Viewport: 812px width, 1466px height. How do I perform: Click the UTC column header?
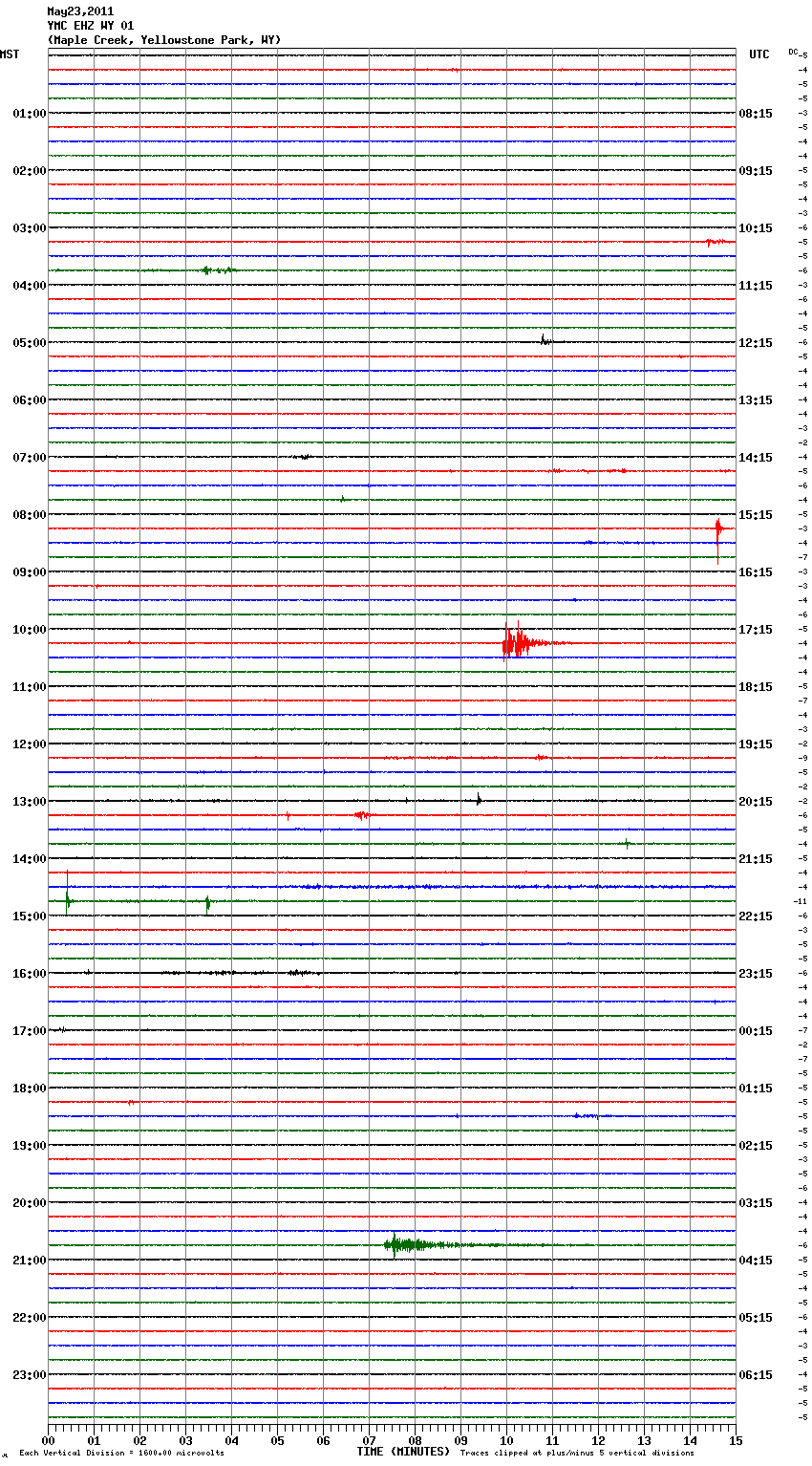click(x=759, y=54)
